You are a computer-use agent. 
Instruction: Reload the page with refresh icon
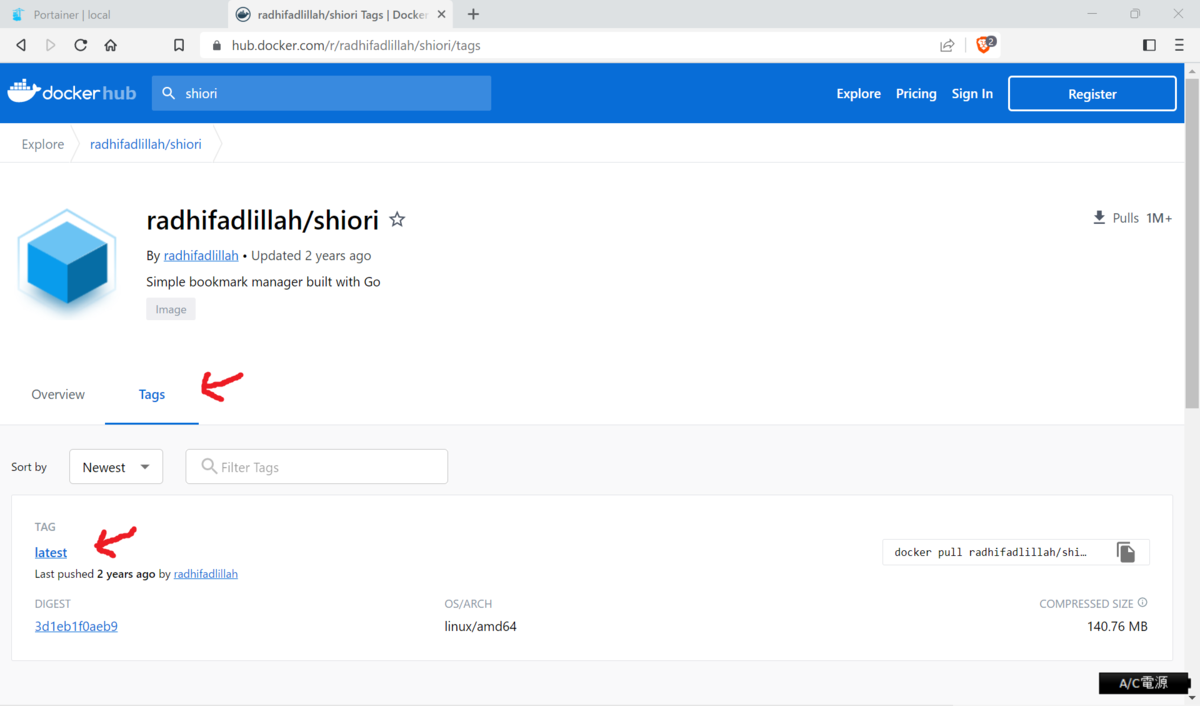tap(81, 45)
